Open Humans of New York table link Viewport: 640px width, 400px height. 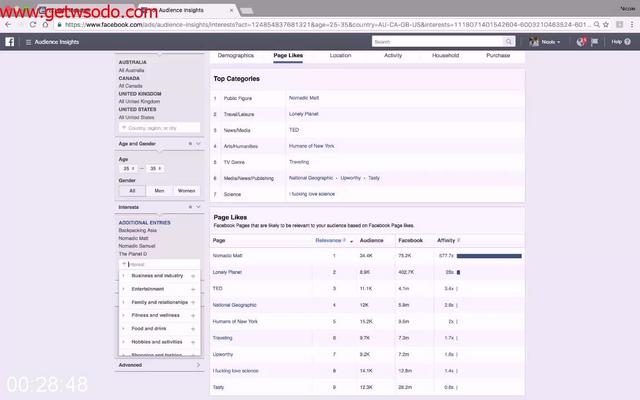coord(235,322)
